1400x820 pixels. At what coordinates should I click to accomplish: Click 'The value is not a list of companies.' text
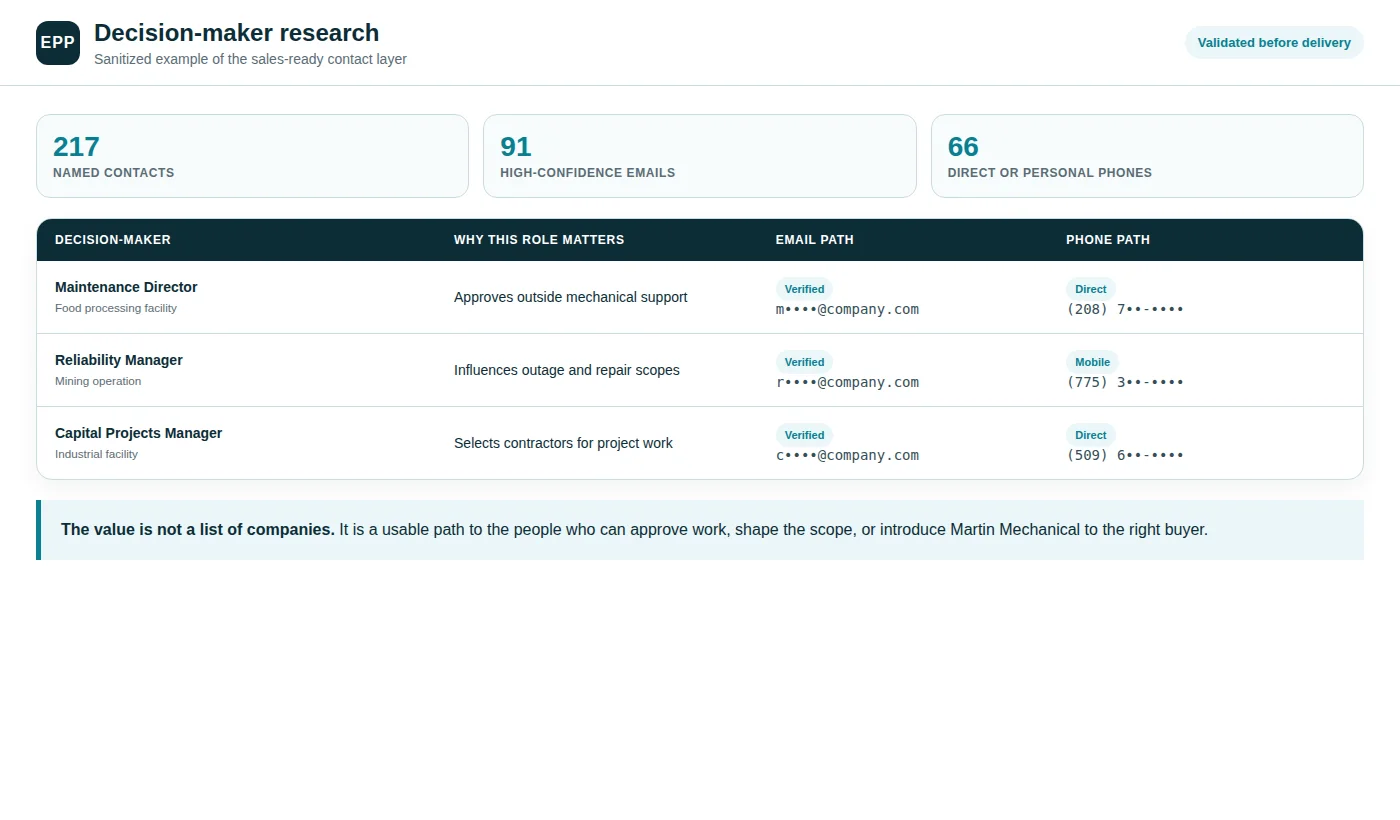pyautogui.click(x=198, y=530)
